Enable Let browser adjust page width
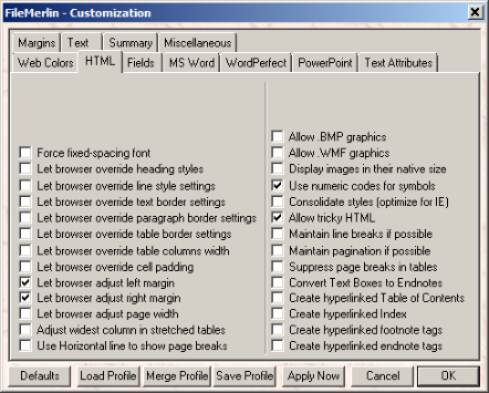 tap(25, 314)
